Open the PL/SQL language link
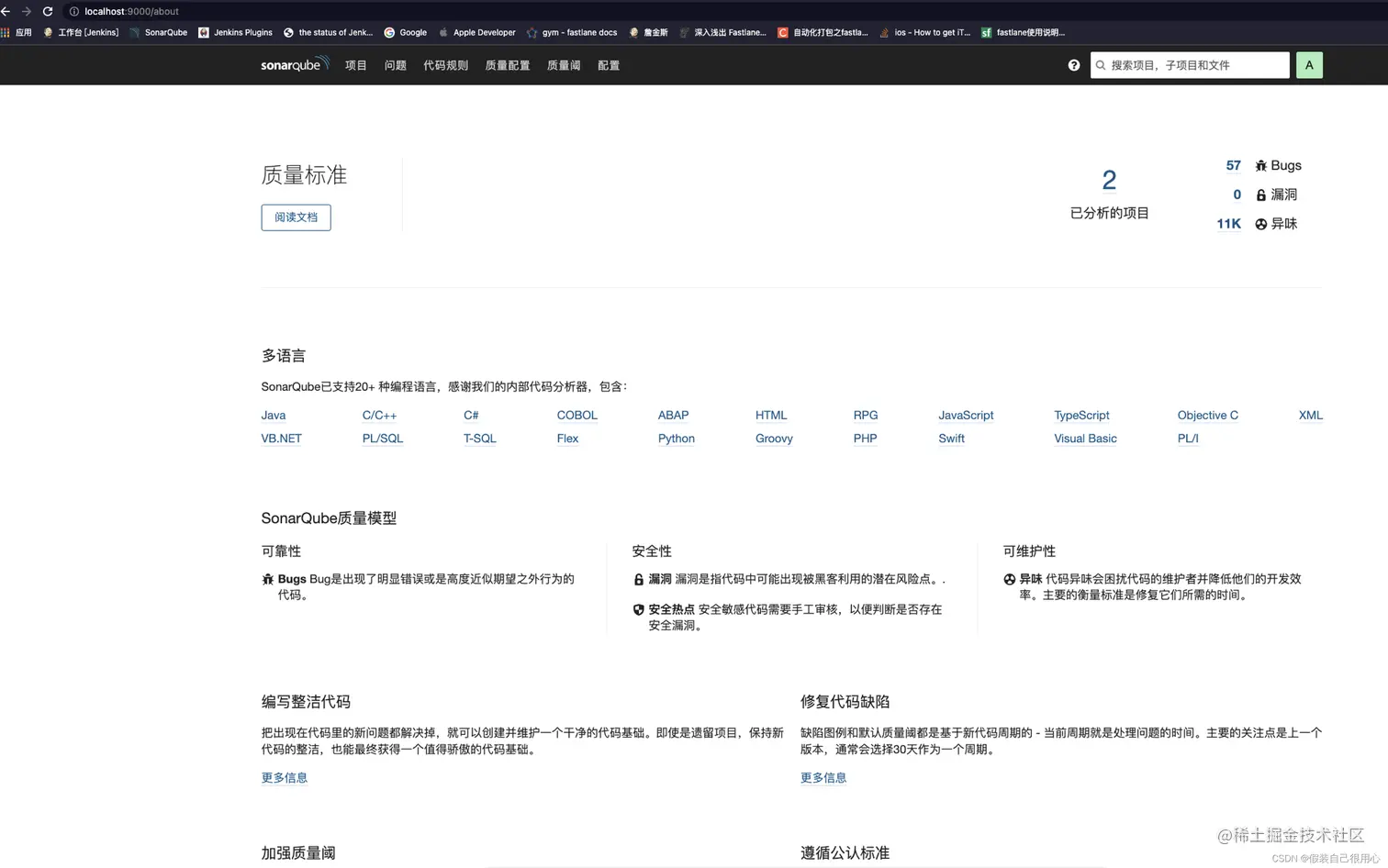The height and width of the screenshot is (868, 1388). pos(383,439)
